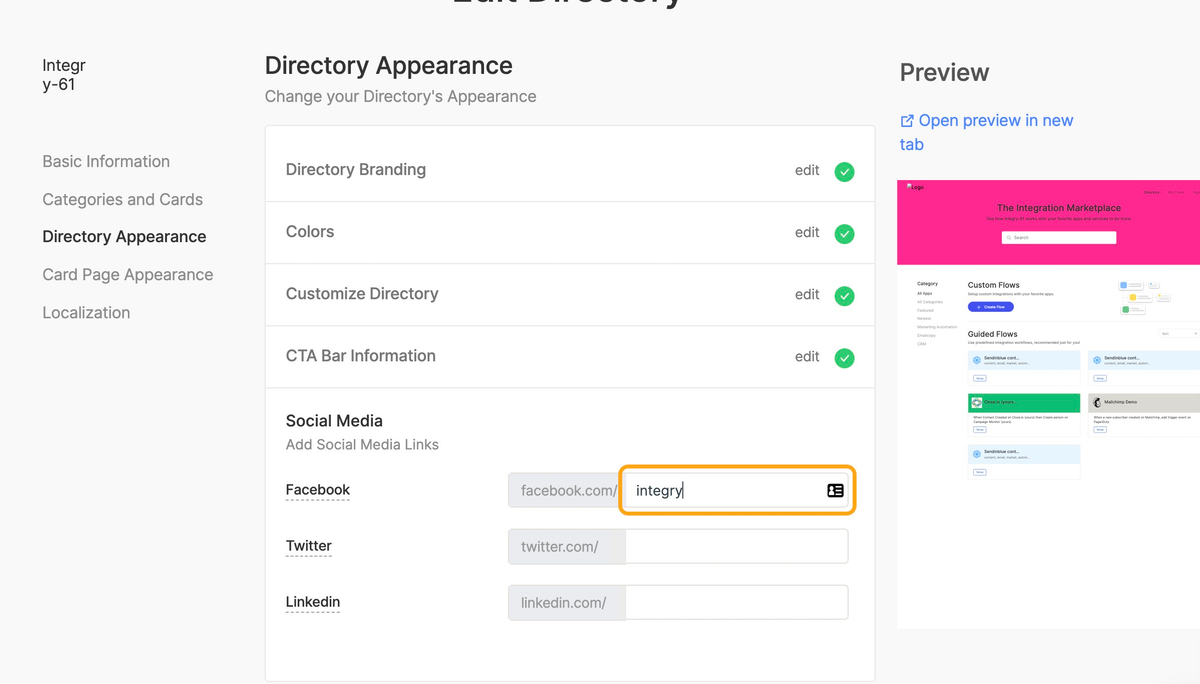
Task: Click the Facebook field label
Action: point(318,490)
